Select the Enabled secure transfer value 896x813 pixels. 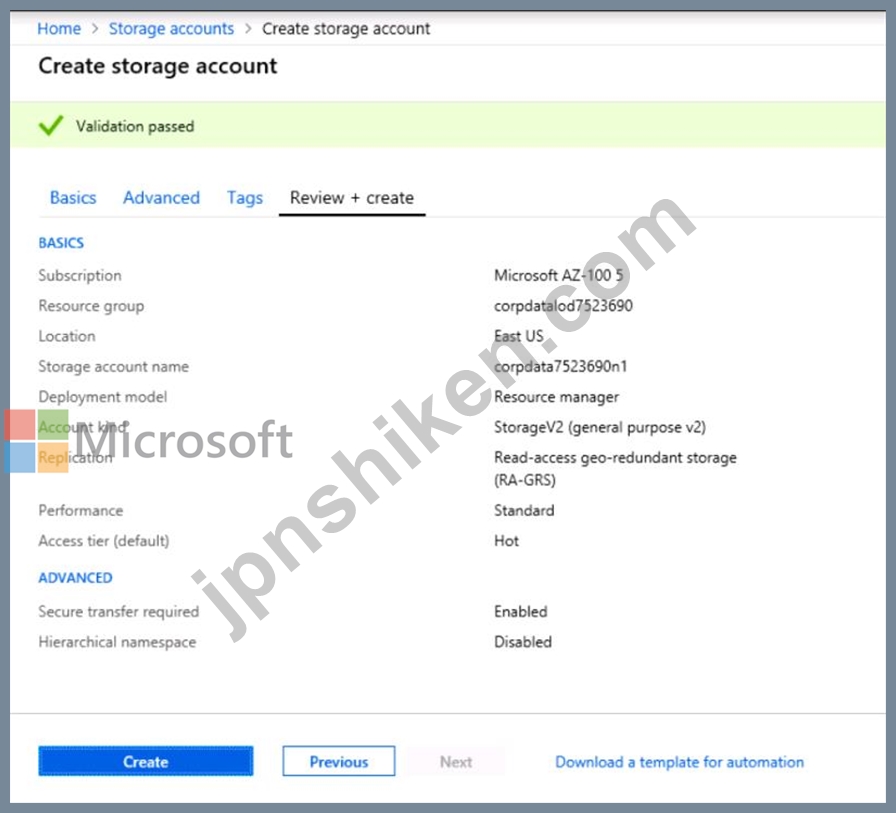(x=521, y=611)
